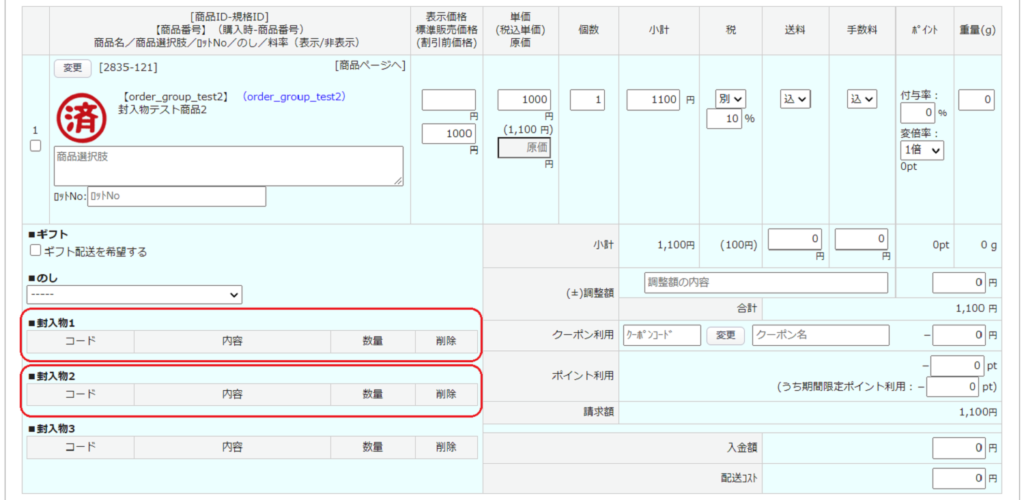Open the のし selection dropdown
Screen dimensions: 1024x500
(x=134, y=295)
